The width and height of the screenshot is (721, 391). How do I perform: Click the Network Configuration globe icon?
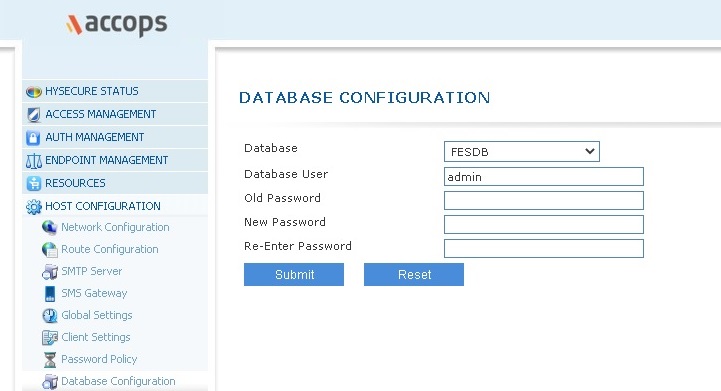coord(49,227)
